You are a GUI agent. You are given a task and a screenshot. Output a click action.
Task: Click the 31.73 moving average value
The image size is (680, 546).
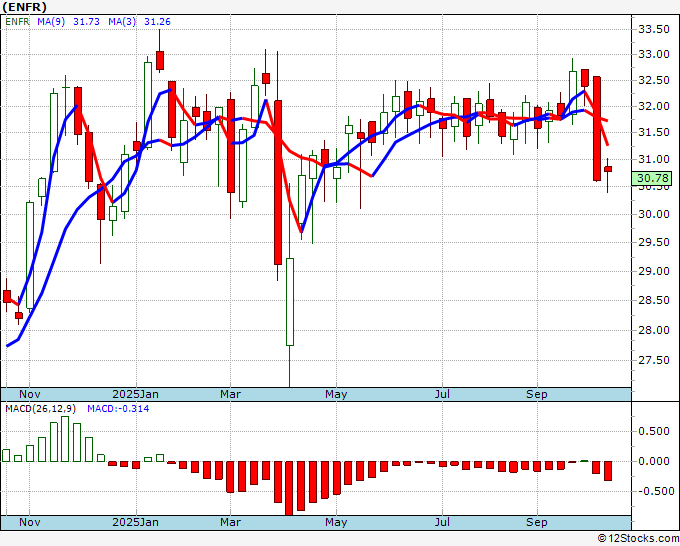coord(86,22)
